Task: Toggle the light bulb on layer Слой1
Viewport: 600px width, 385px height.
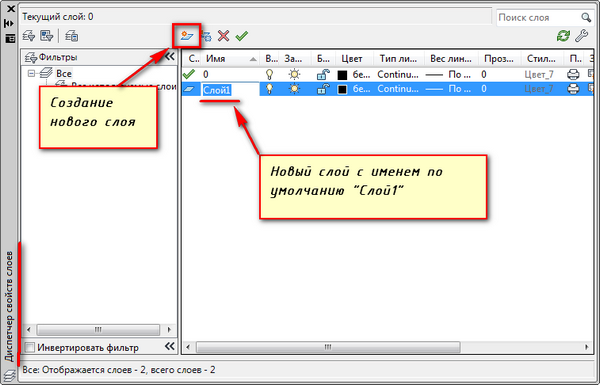Action: point(270,89)
